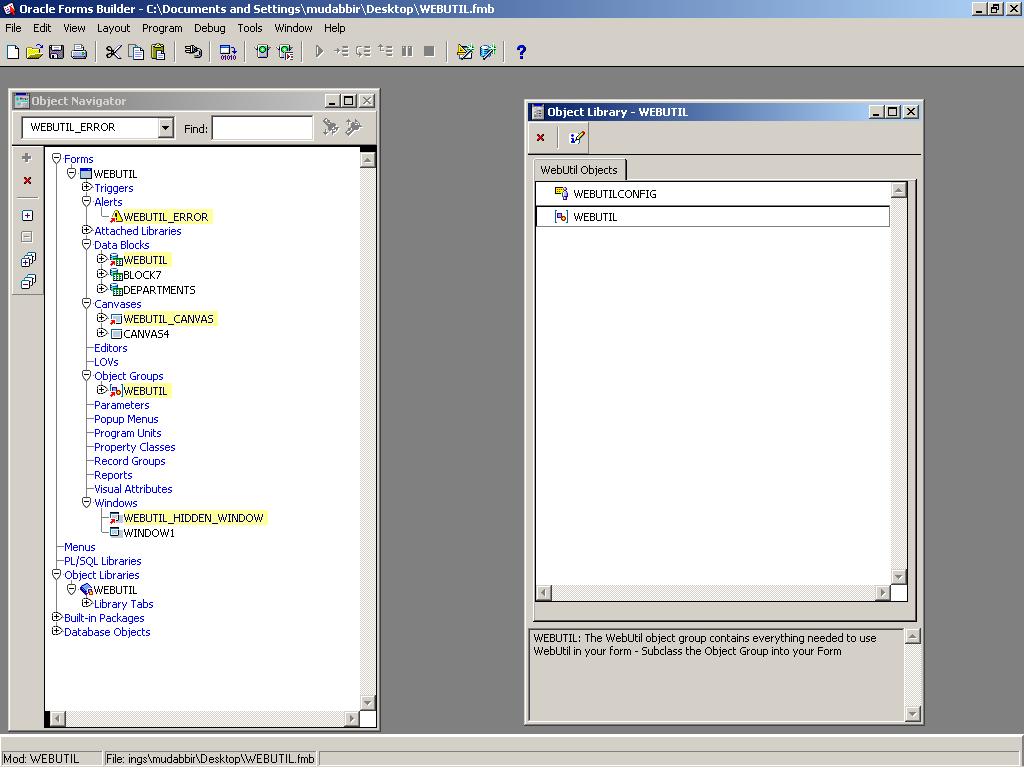Viewport: 1024px width, 768px height.
Task: Click the Find Previous icon in Object Navigator
Action: [353, 127]
